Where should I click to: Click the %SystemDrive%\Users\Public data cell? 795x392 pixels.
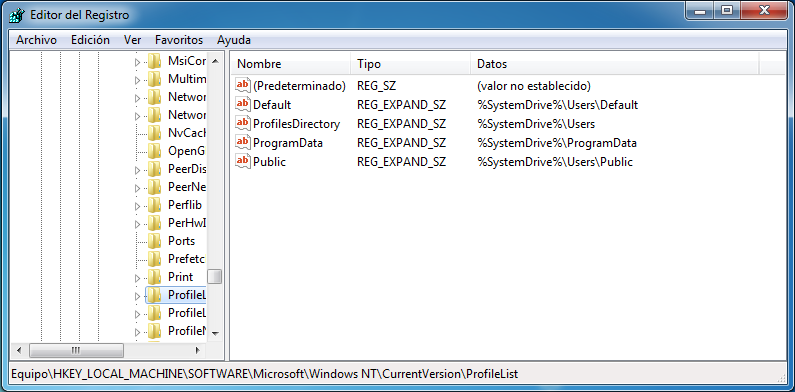click(x=555, y=162)
